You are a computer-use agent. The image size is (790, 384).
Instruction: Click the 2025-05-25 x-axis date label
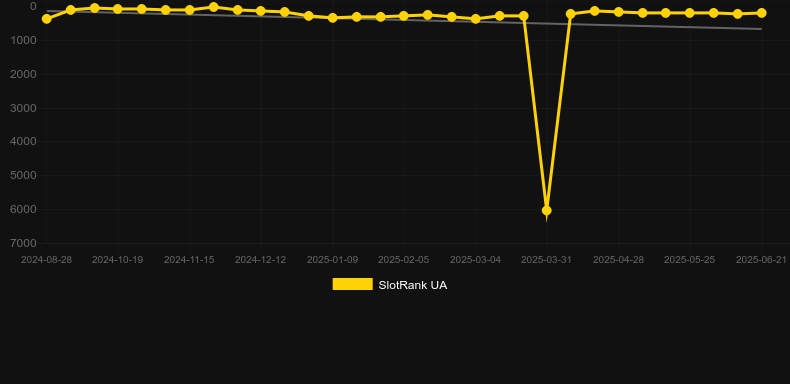point(689,260)
